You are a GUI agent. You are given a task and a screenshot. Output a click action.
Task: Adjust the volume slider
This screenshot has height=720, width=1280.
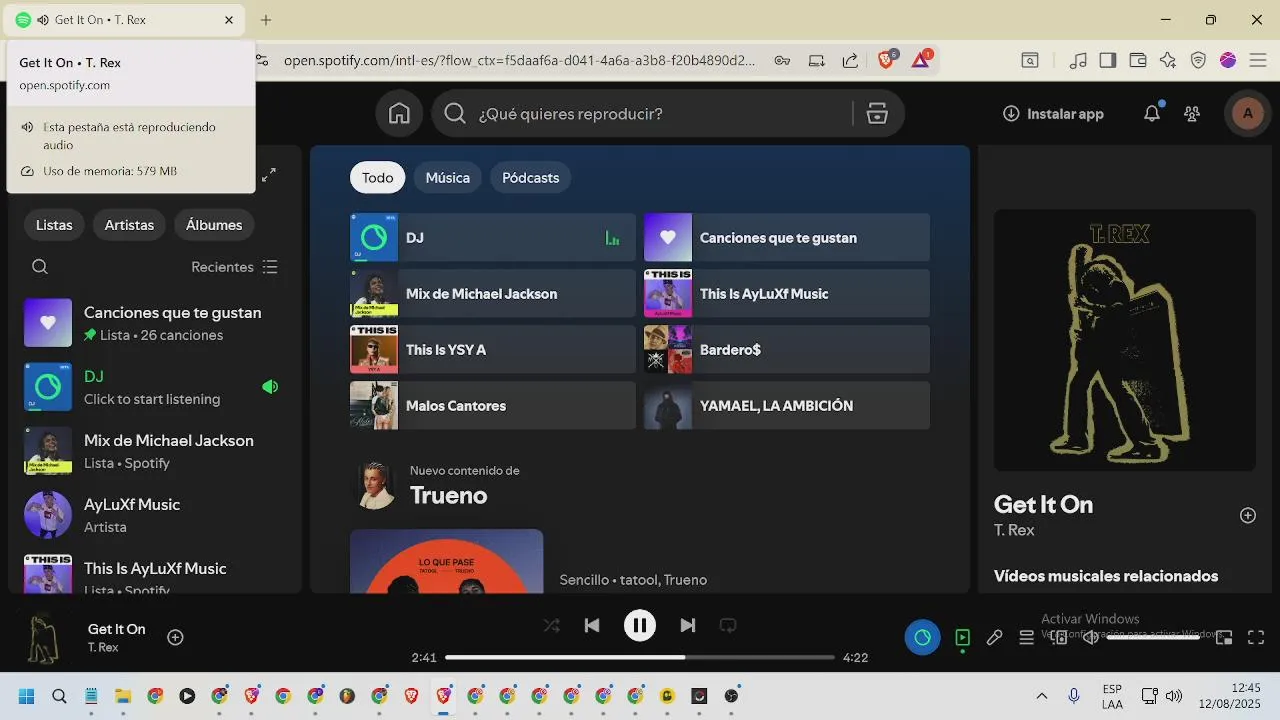click(x=1153, y=637)
